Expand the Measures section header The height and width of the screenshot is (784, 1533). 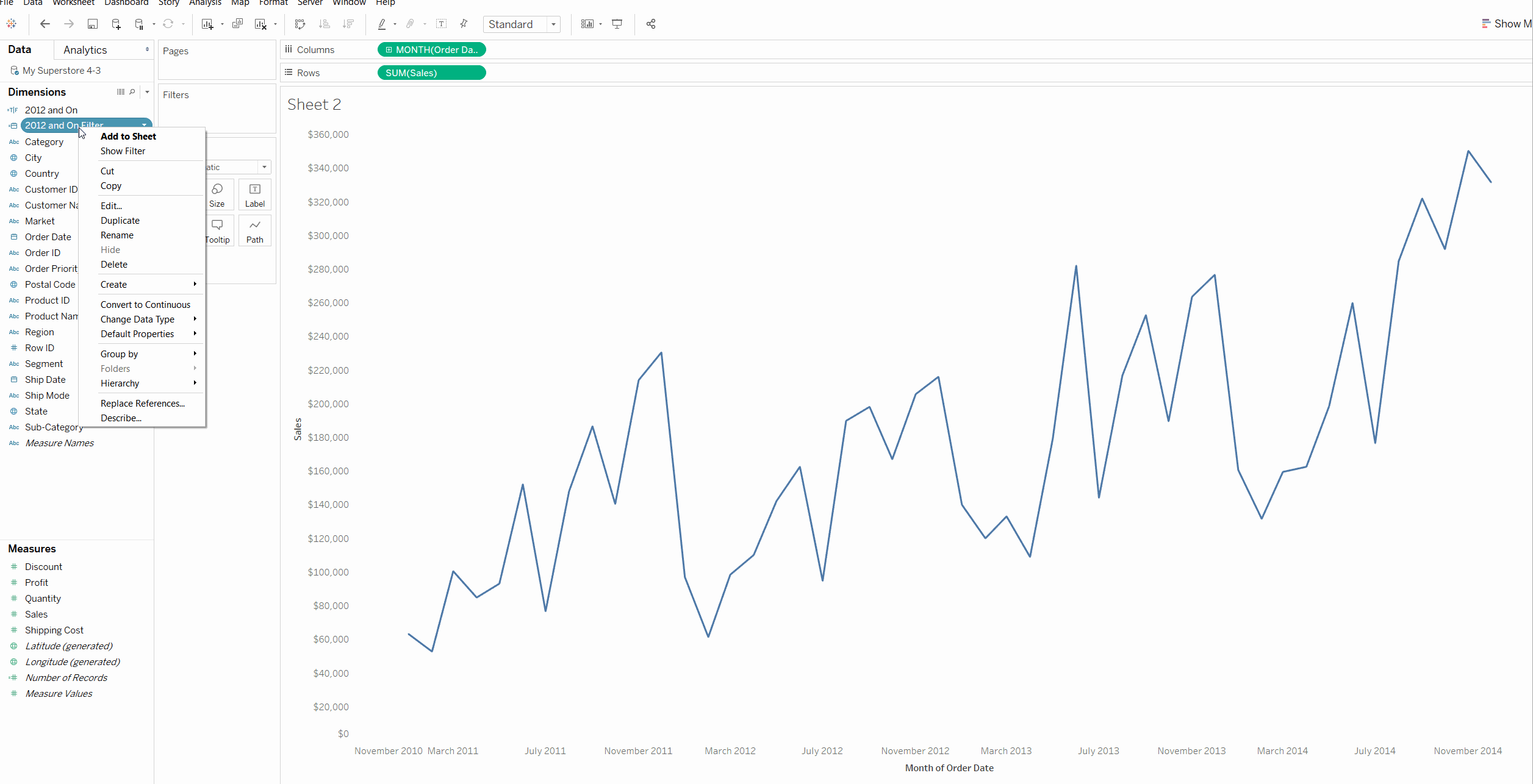coord(32,548)
